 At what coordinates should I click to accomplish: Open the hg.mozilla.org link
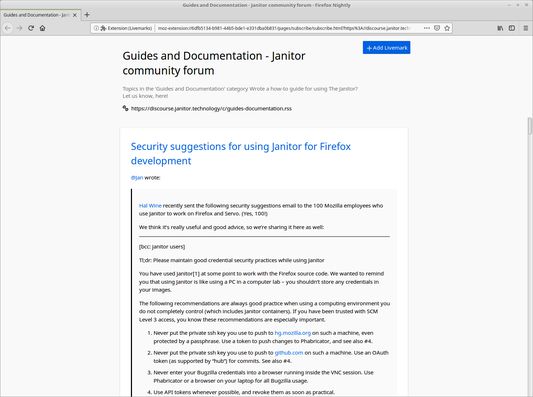[x=293, y=333]
